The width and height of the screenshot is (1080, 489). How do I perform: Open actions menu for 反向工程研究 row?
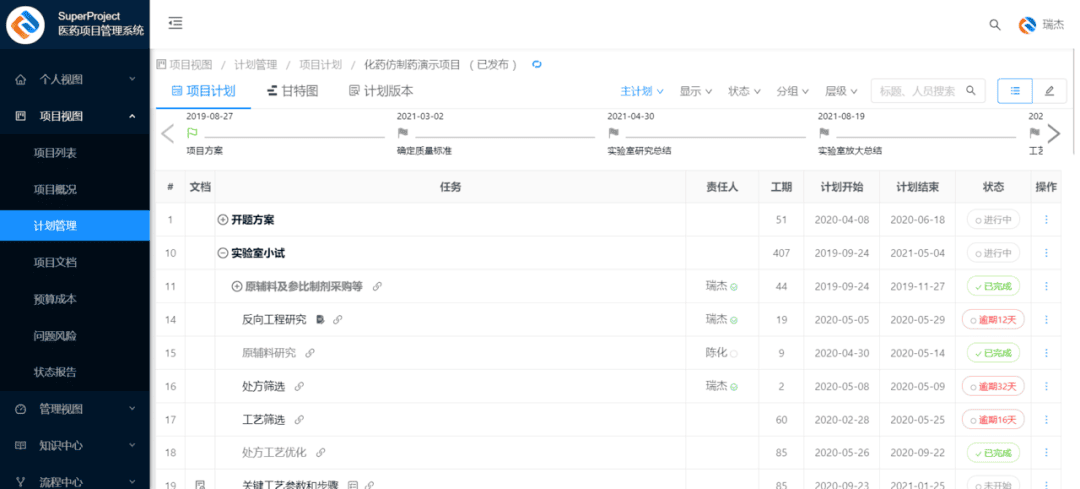1046,320
